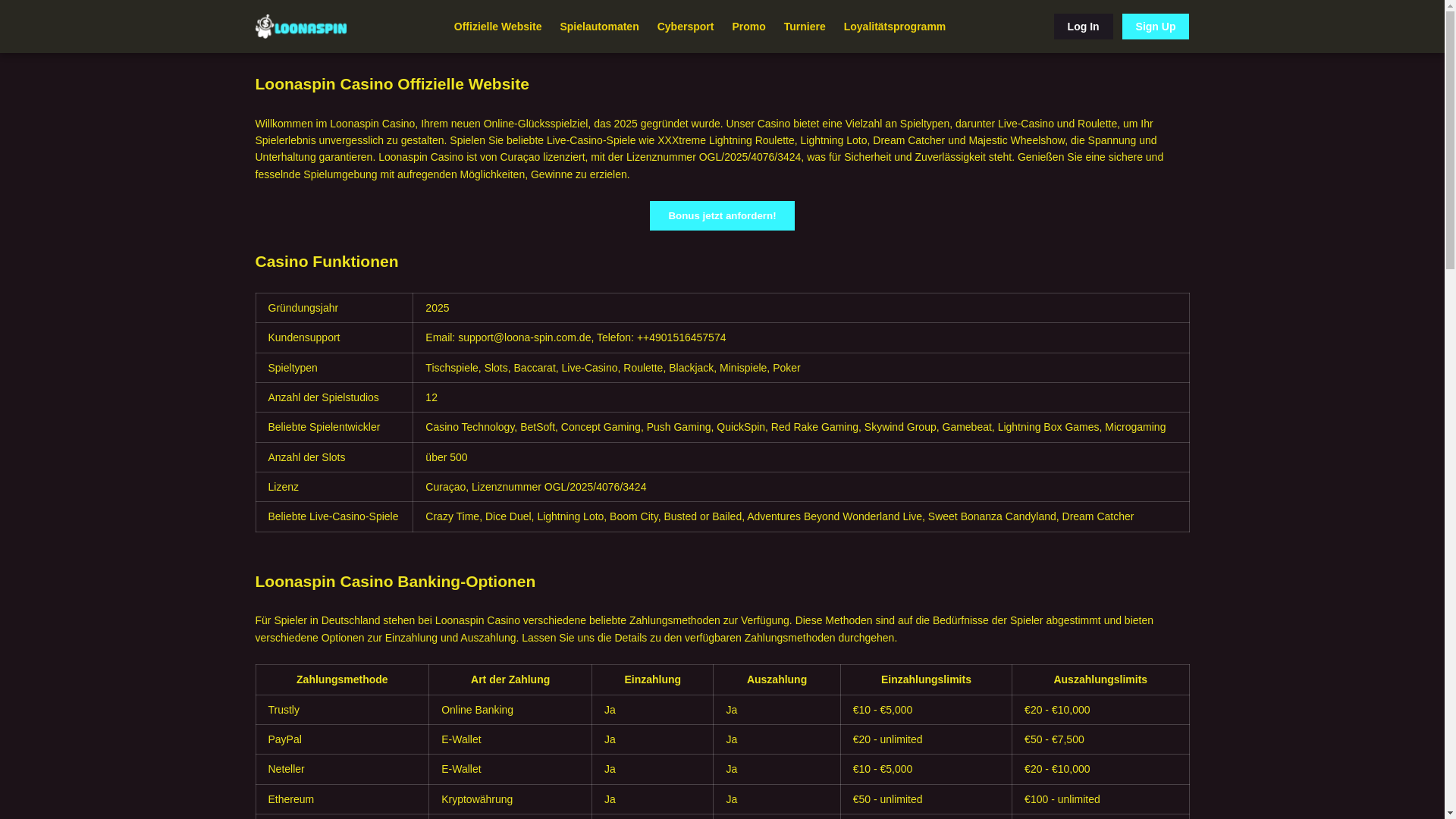This screenshot has width=1456, height=819.
Task: Click PayPal's €20 - unlimited deposit limit
Action: pyautogui.click(x=926, y=739)
